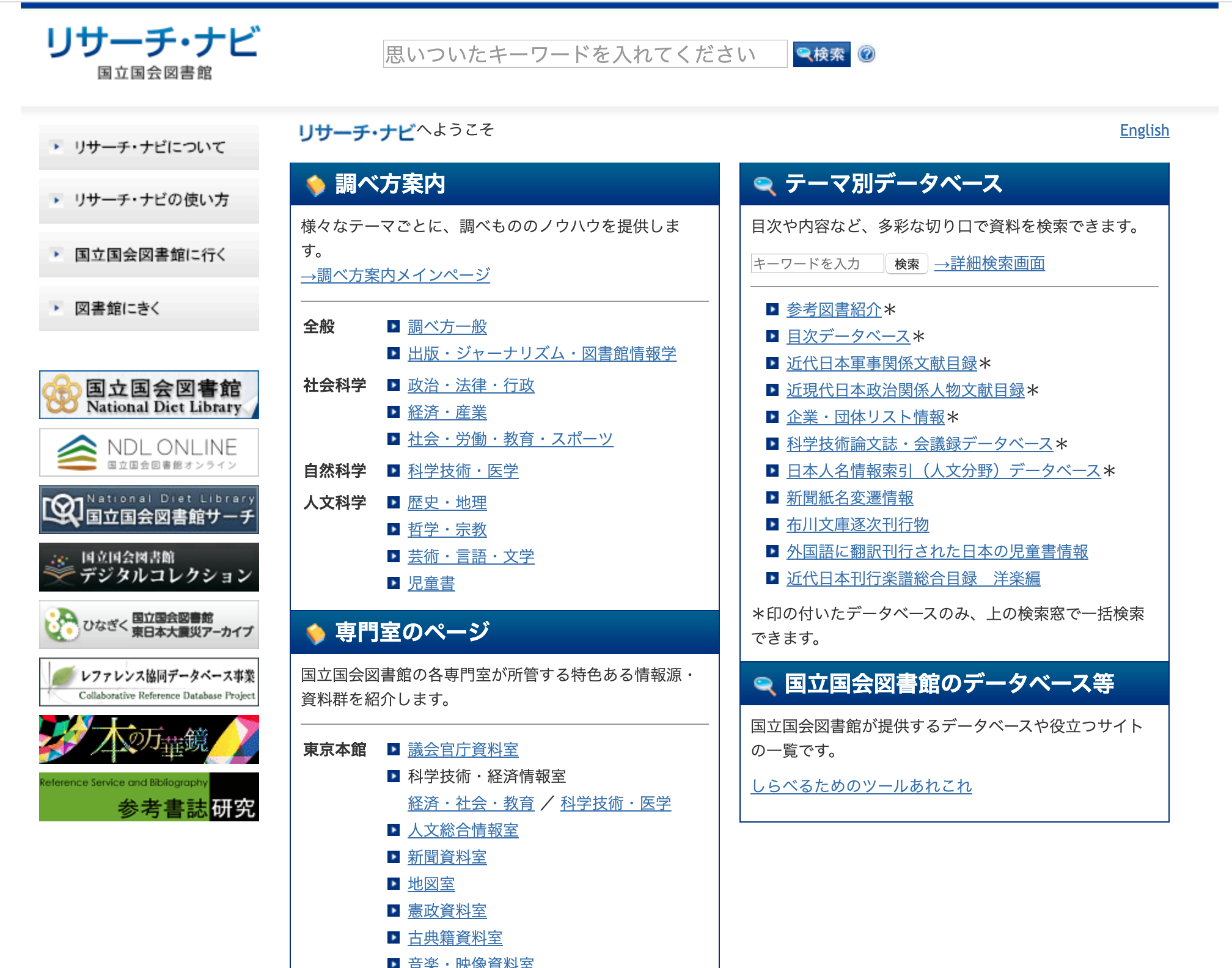Open 詳細検索画面 link
The image size is (1232, 968).
(989, 263)
